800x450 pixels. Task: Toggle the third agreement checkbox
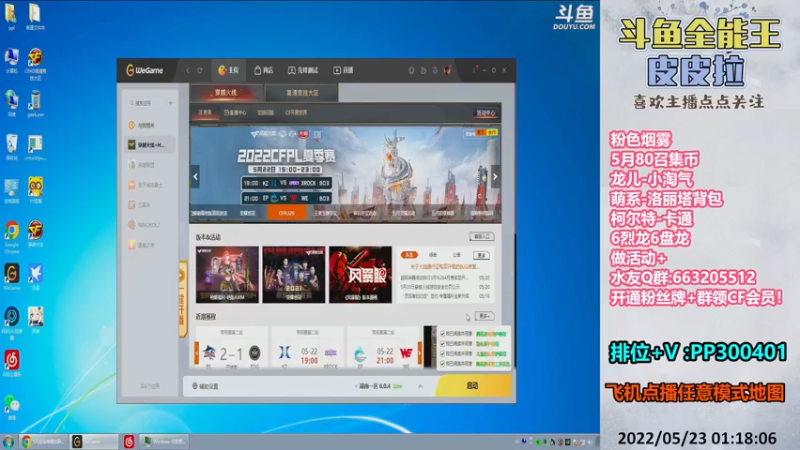(x=442, y=353)
